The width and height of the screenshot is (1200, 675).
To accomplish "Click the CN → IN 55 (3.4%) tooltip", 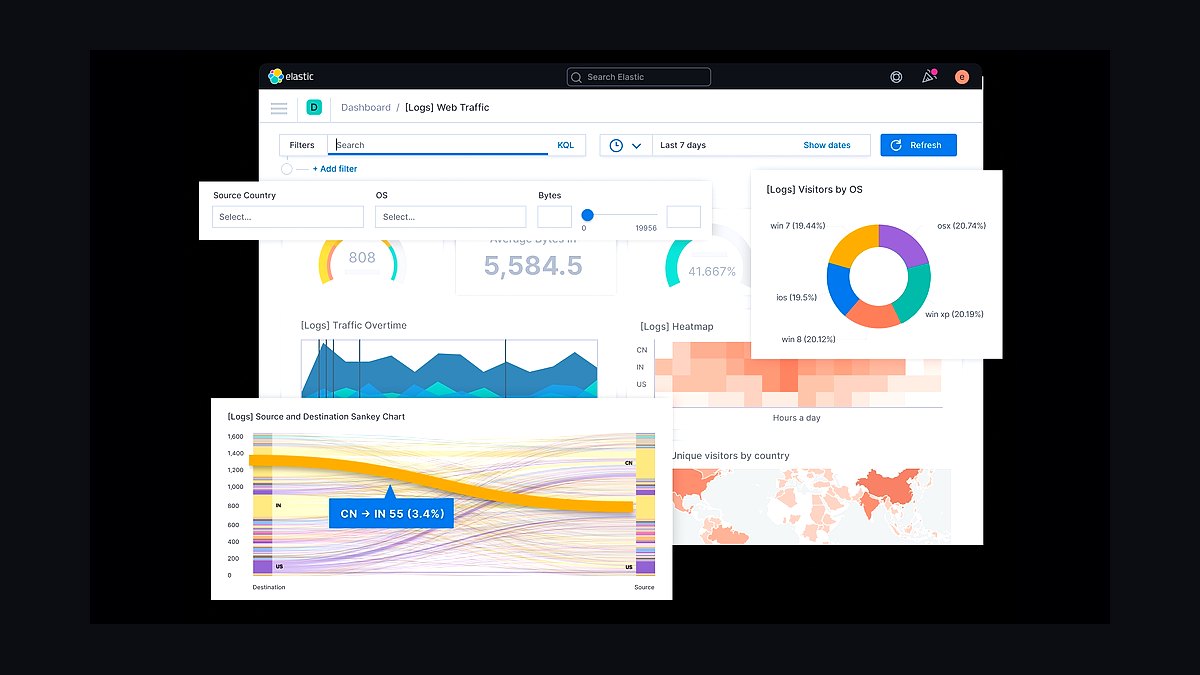I will tap(392, 513).
